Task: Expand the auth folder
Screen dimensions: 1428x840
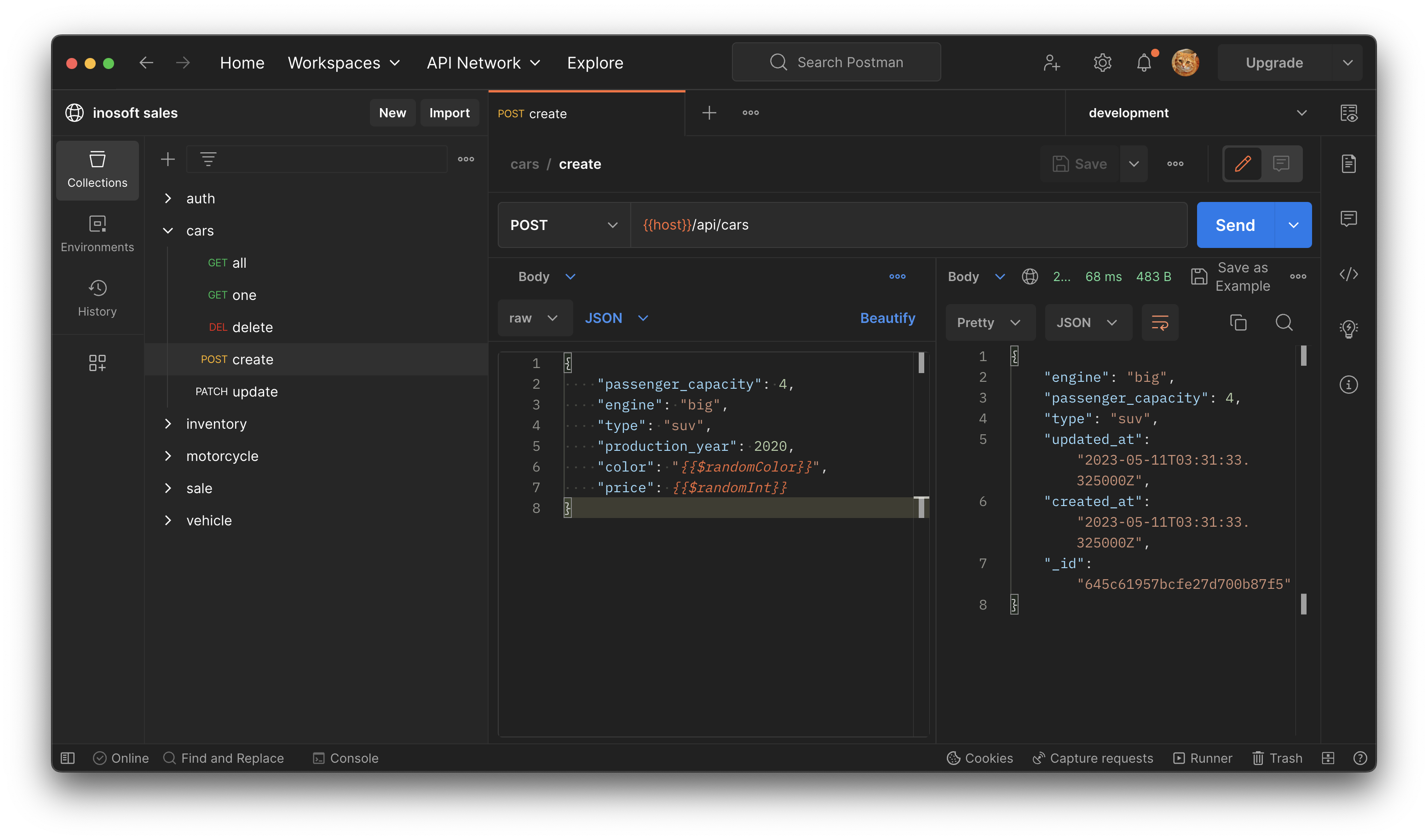Action: pyautogui.click(x=168, y=198)
